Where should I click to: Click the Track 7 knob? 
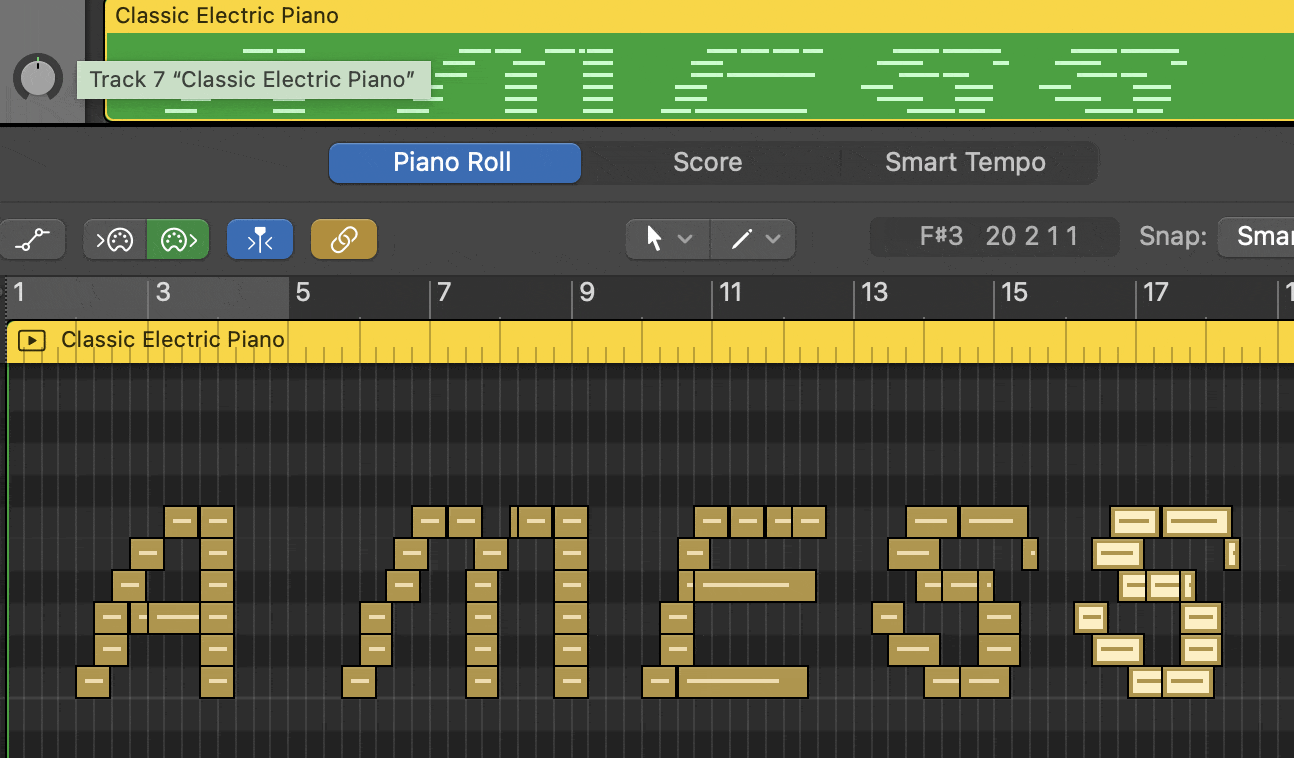[x=38, y=78]
